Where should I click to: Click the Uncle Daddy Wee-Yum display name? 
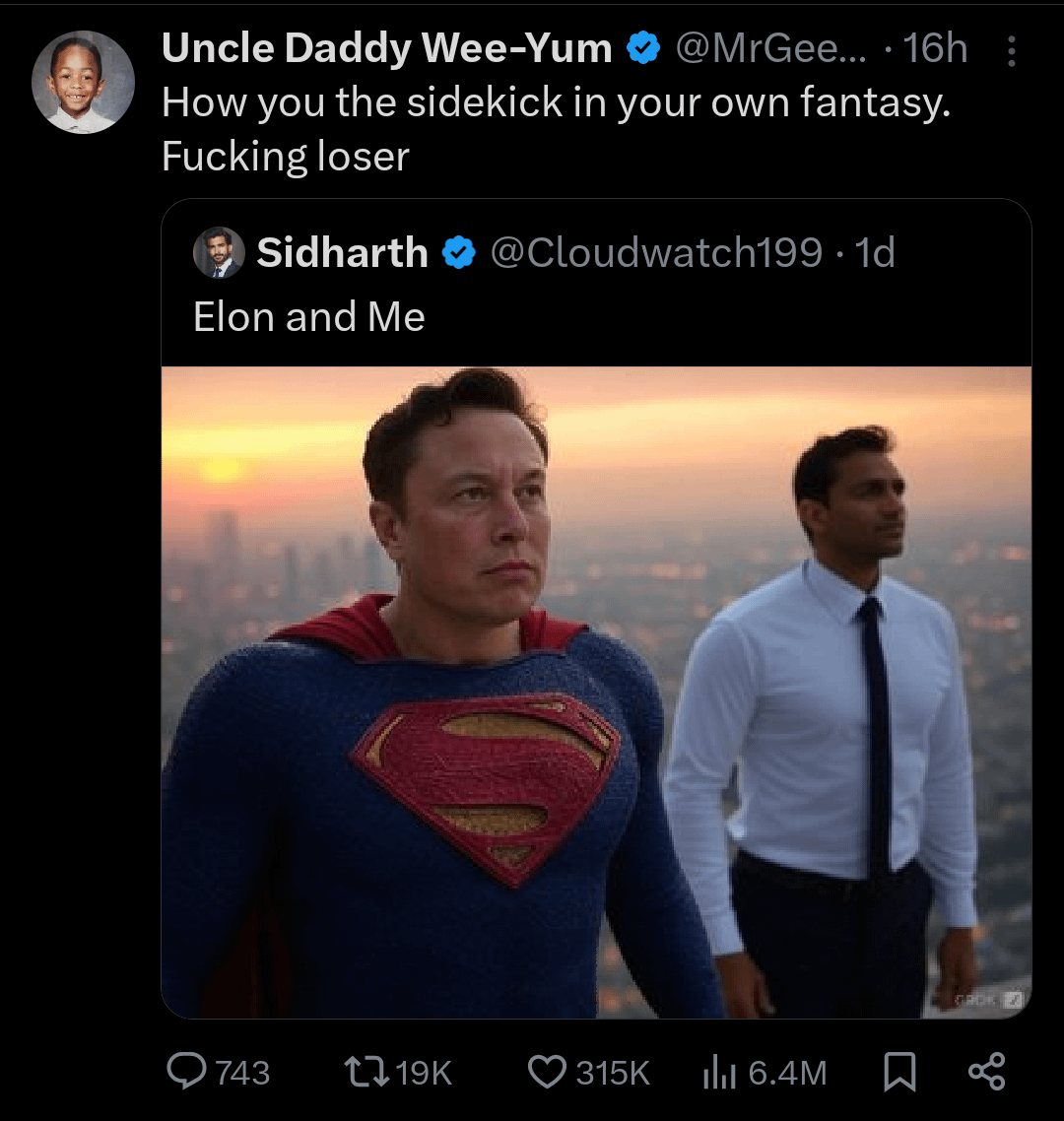coord(386,48)
